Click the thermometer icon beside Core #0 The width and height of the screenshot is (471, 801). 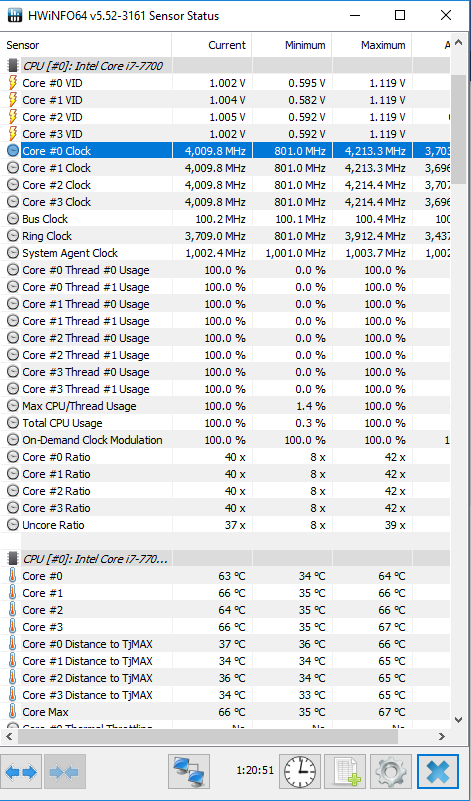[x=13, y=576]
